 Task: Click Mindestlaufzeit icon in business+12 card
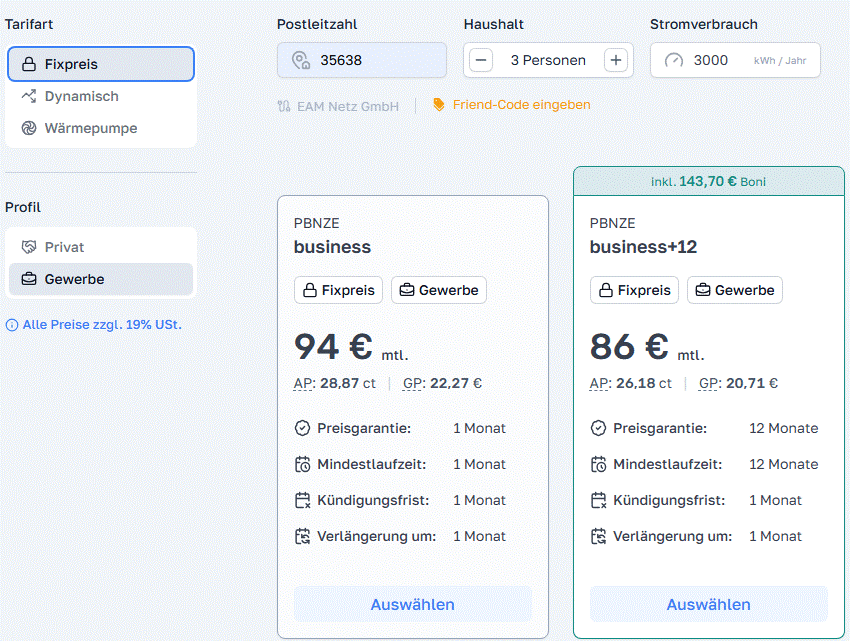click(598, 464)
